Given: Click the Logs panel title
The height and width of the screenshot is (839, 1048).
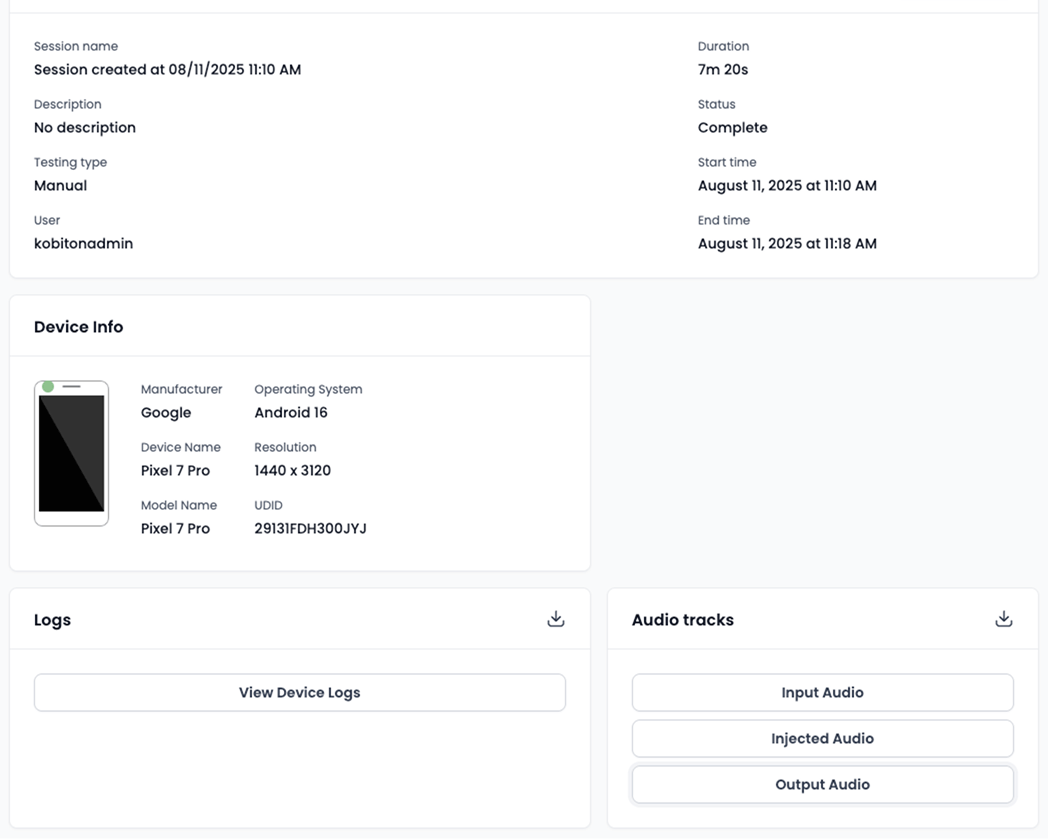Looking at the screenshot, I should [51, 620].
